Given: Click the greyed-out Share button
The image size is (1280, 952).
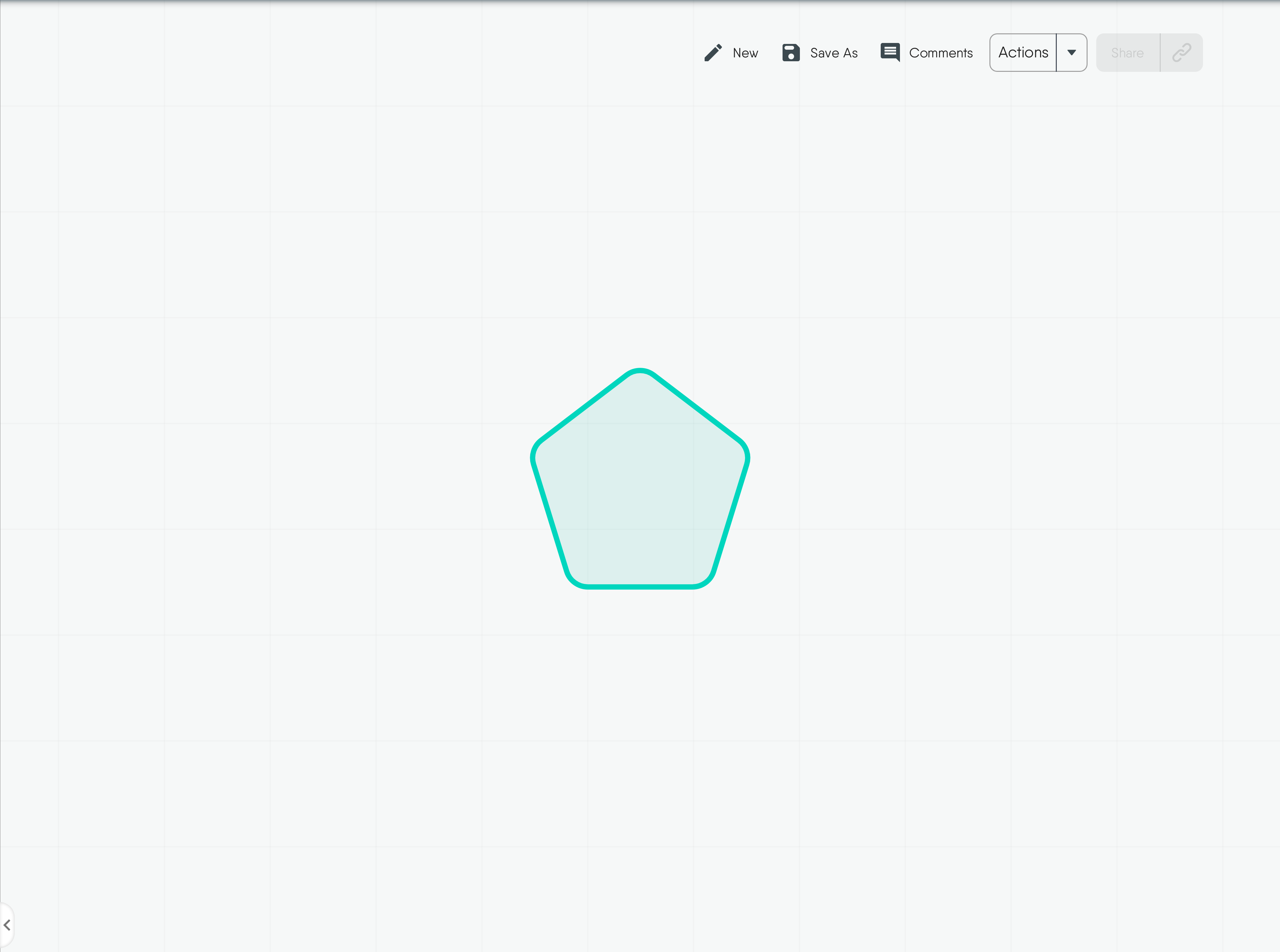Looking at the screenshot, I should coord(1127,53).
